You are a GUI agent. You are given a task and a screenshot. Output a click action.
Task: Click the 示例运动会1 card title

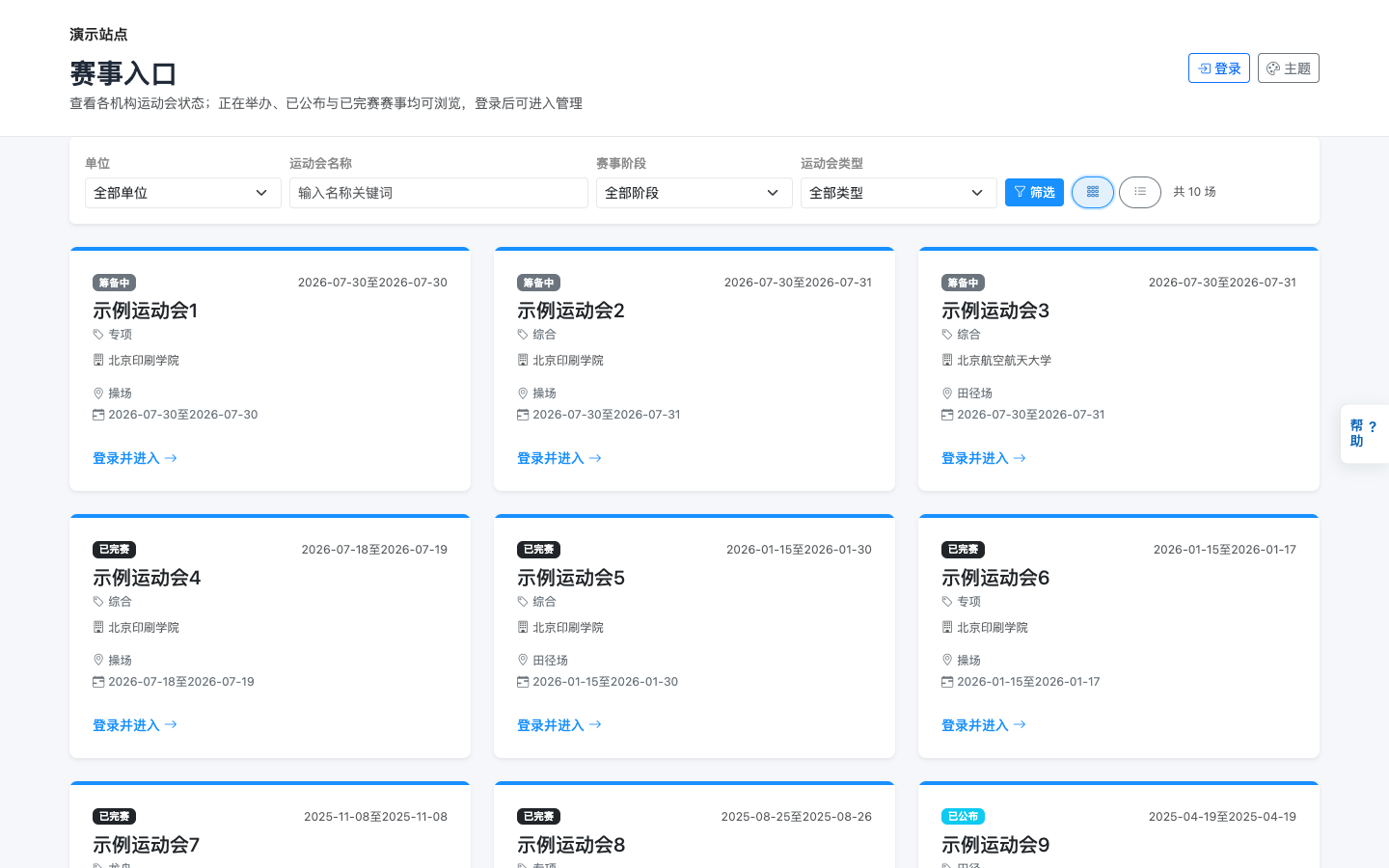(145, 311)
